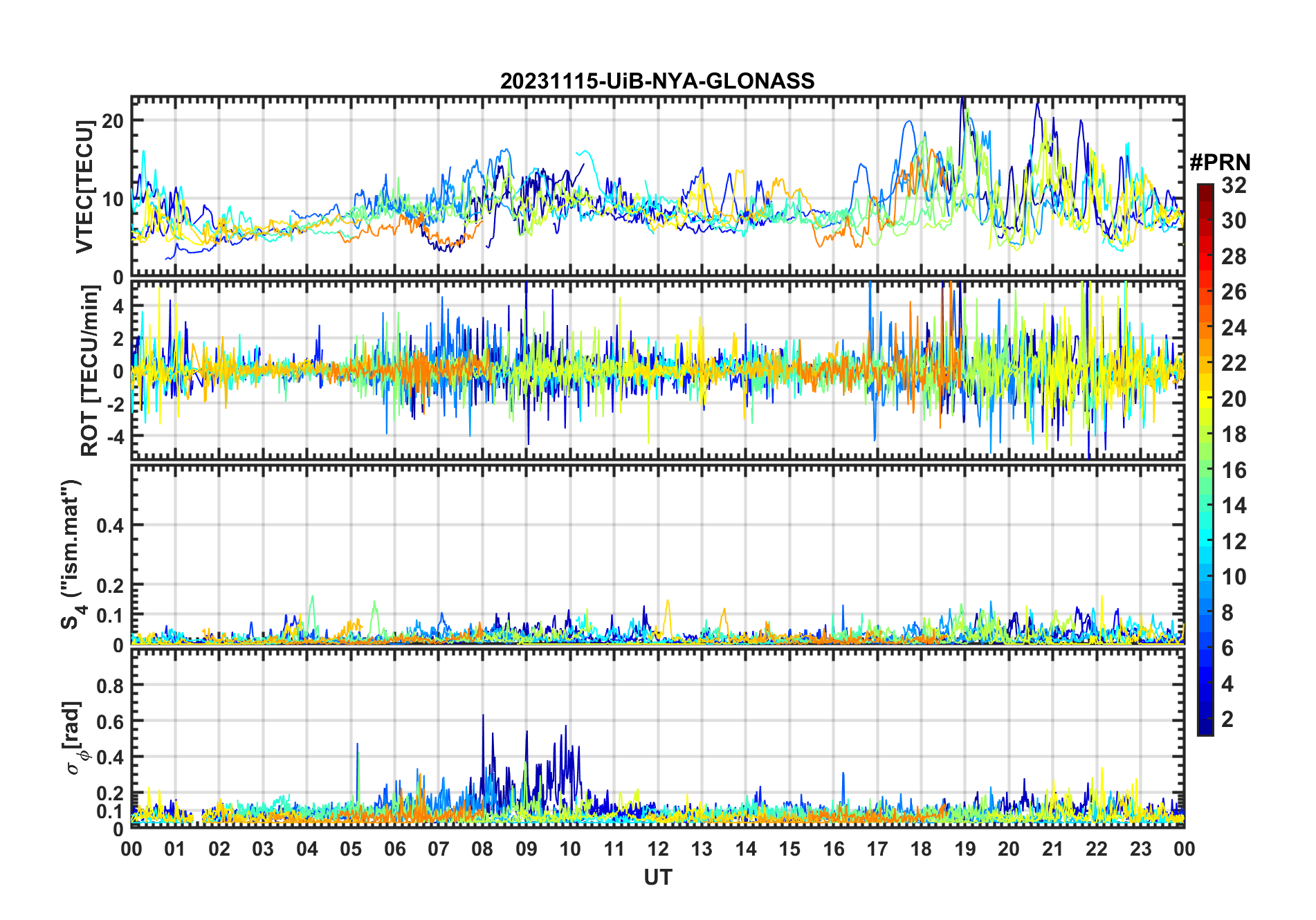Click the S4 axis tick label 0.4
The image size is (1316, 920).
tap(110, 525)
